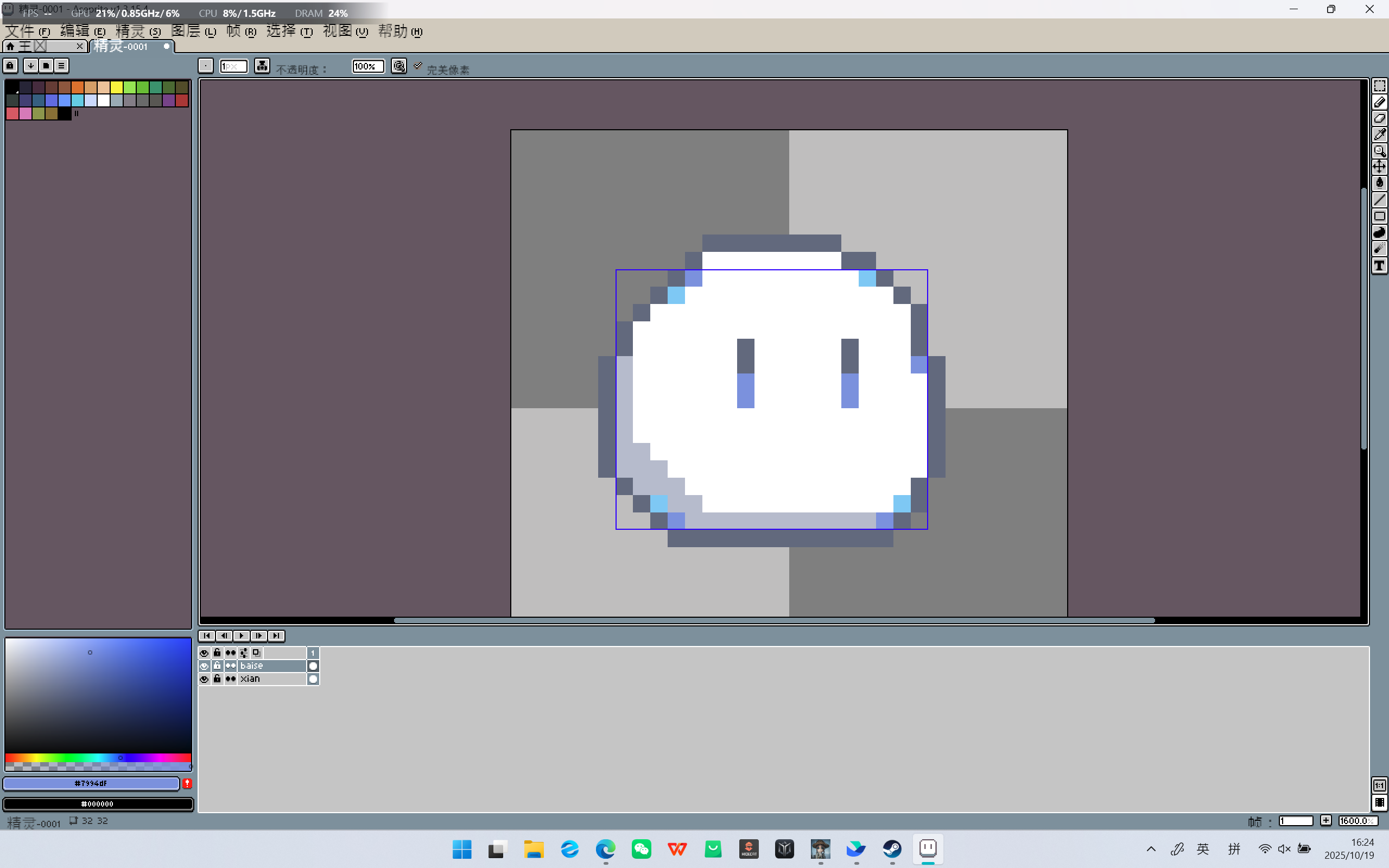1389x868 pixels.
Task: Hide the xian layer
Action: tap(204, 679)
